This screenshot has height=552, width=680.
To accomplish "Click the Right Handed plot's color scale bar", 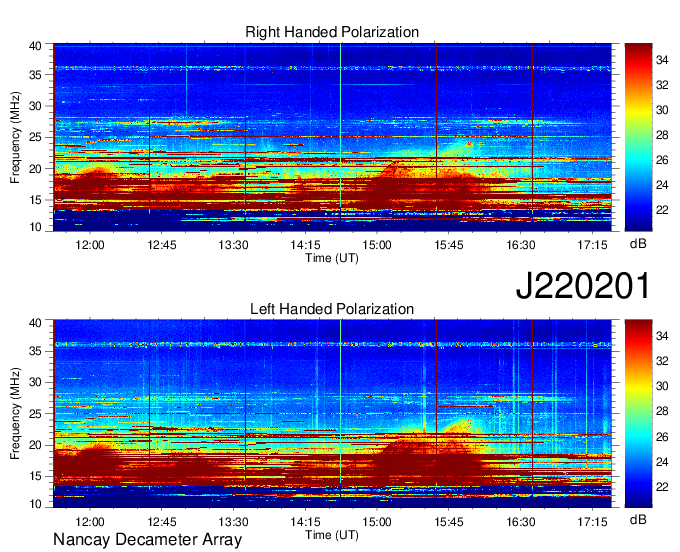I will [638, 137].
